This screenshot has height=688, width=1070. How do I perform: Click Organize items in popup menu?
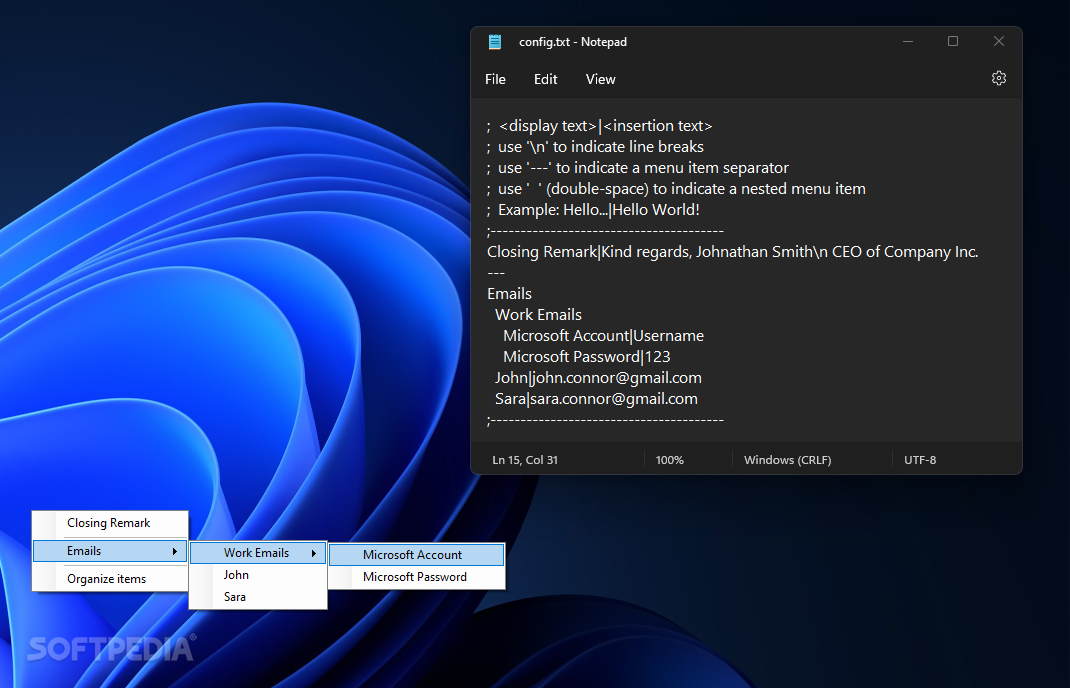110,579
